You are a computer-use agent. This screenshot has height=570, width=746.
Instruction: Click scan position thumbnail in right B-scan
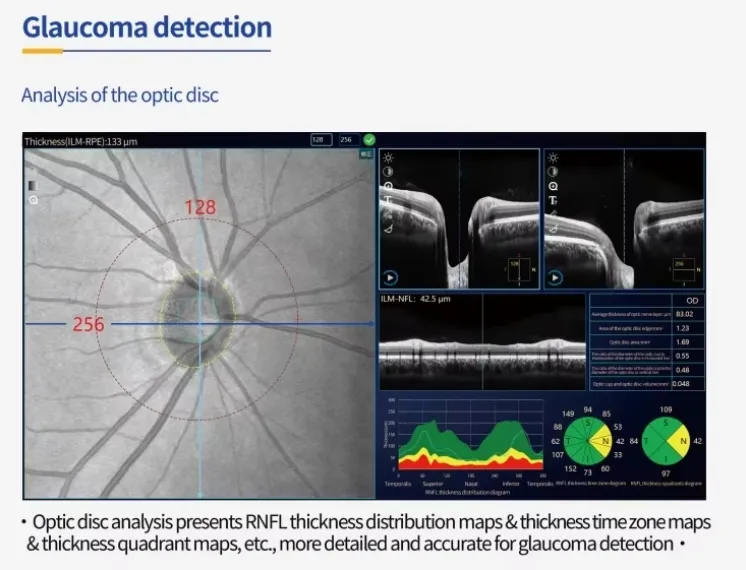tap(684, 270)
